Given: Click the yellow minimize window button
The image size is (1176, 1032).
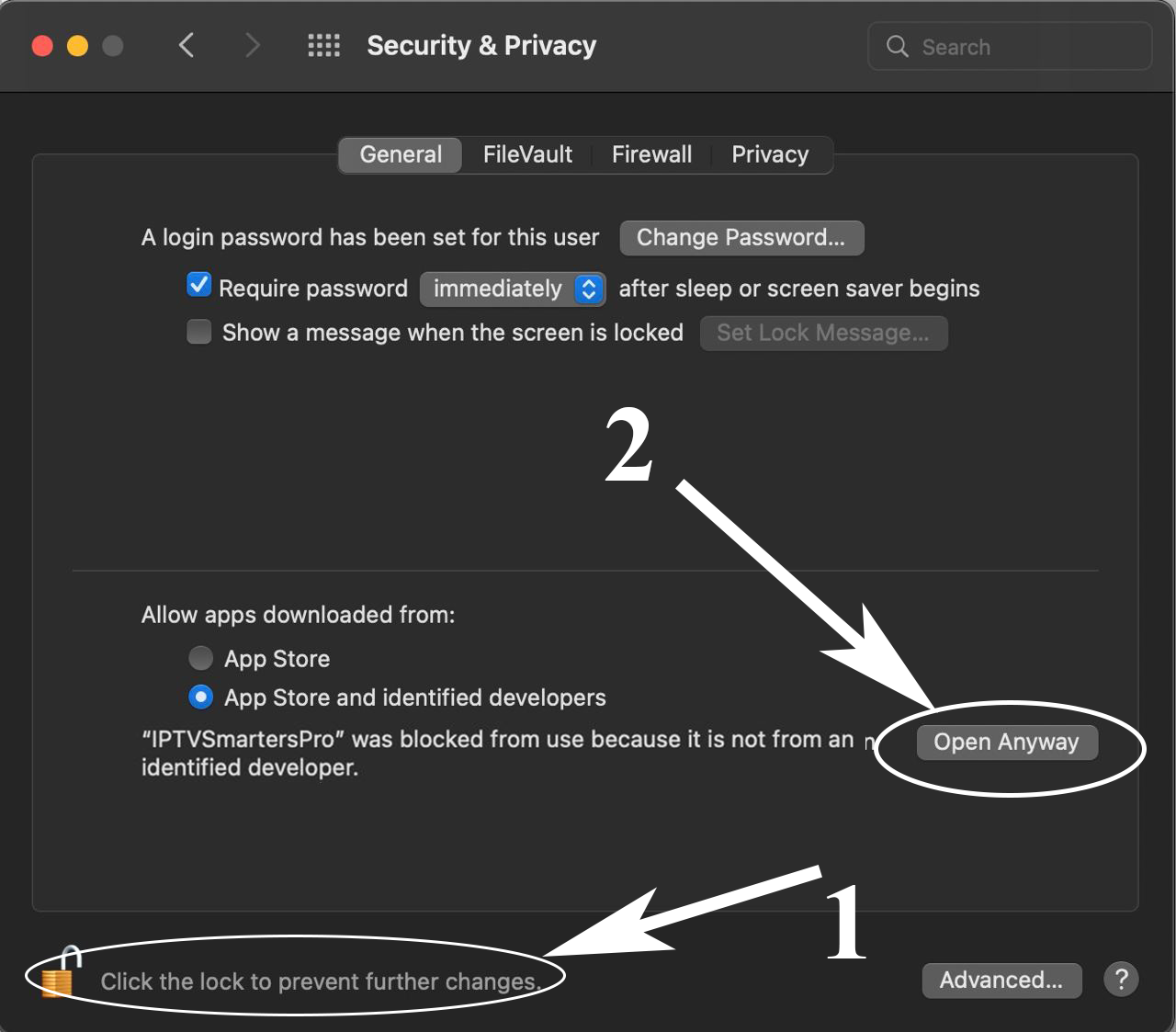Looking at the screenshot, I should coord(77,46).
